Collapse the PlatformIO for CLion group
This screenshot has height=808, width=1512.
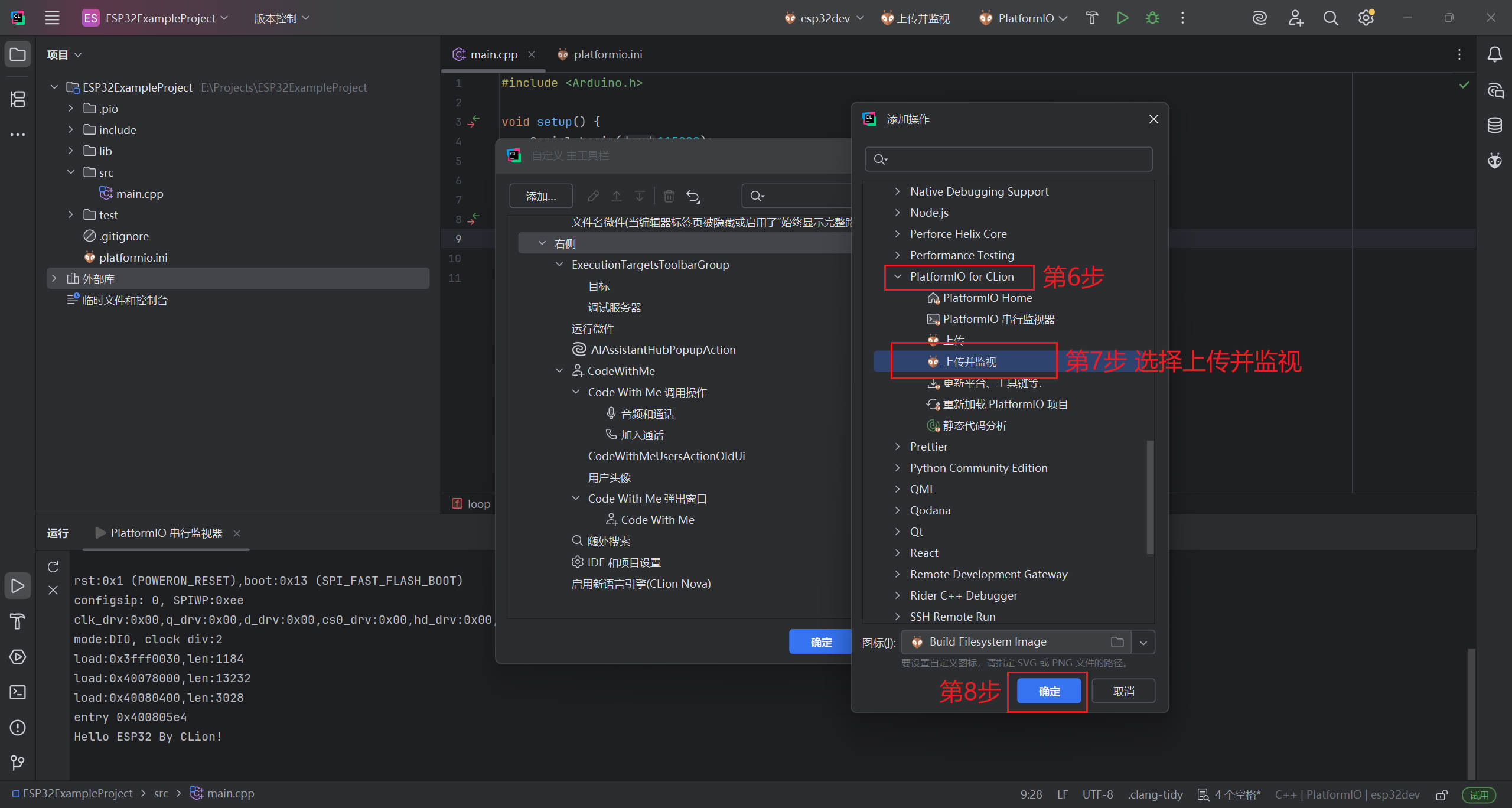(898, 276)
